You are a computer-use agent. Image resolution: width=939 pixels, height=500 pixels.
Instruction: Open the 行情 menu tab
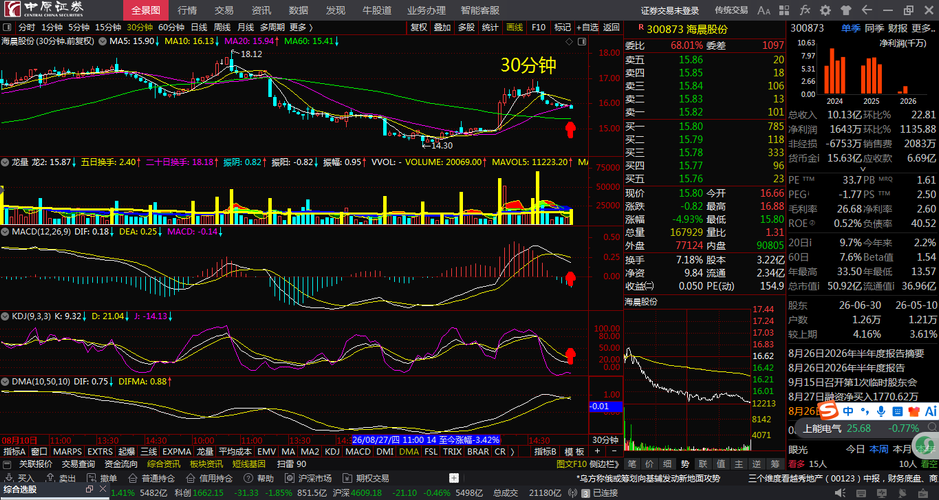[187, 10]
